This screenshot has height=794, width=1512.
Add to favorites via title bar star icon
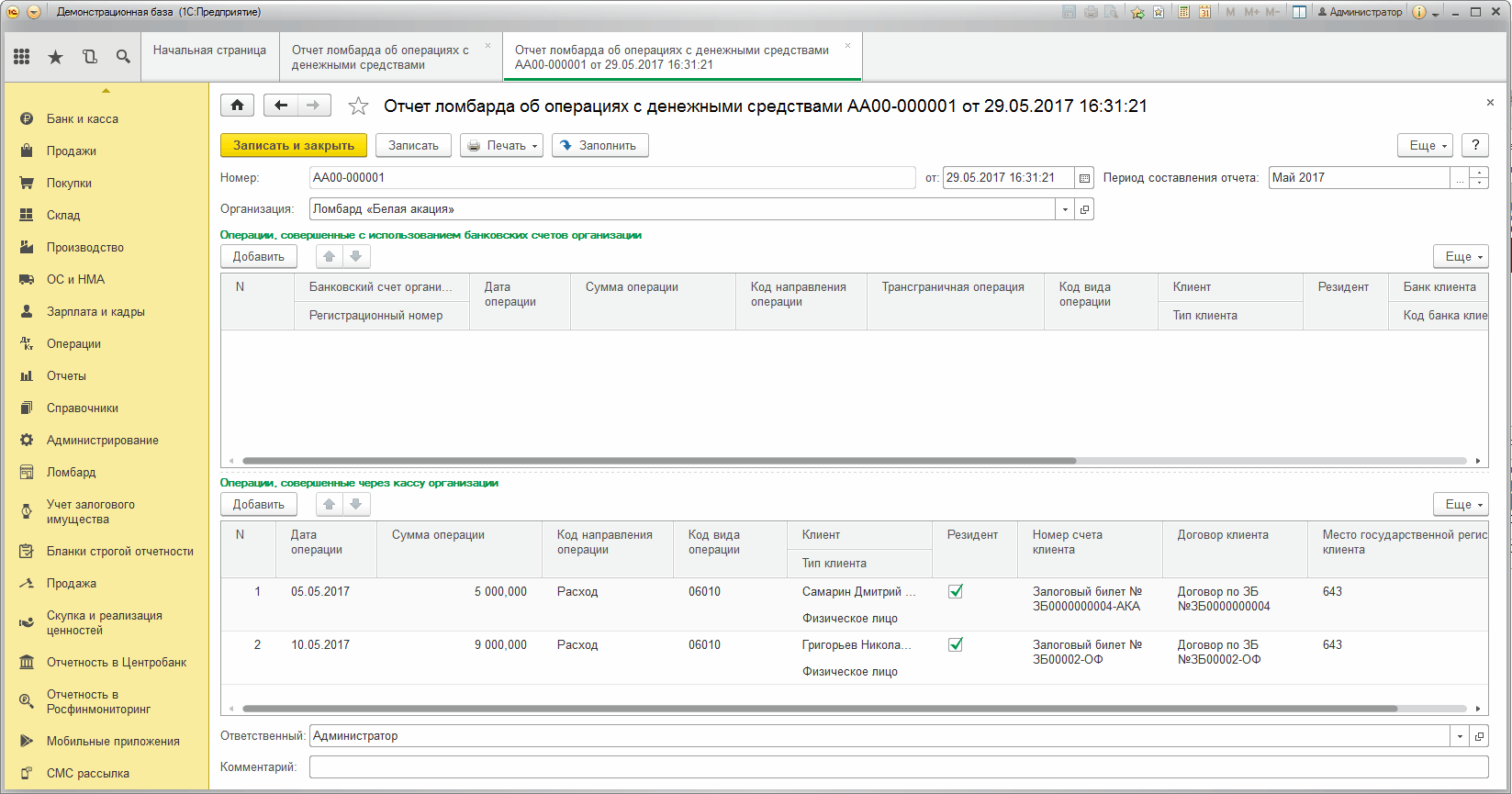1138,12
